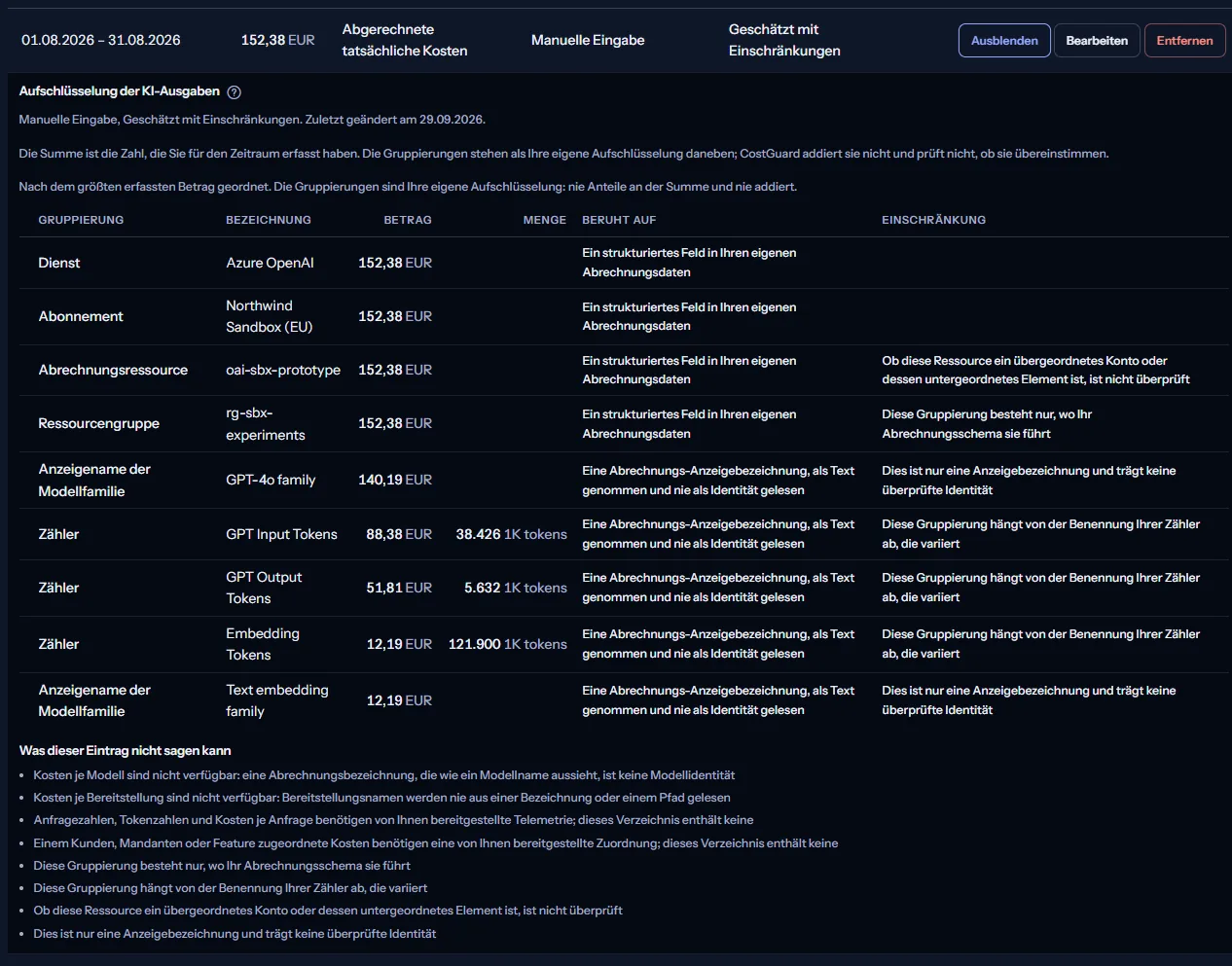Click the 38.426 1K tokens quantity
The height and width of the screenshot is (966, 1232).
[x=511, y=534]
